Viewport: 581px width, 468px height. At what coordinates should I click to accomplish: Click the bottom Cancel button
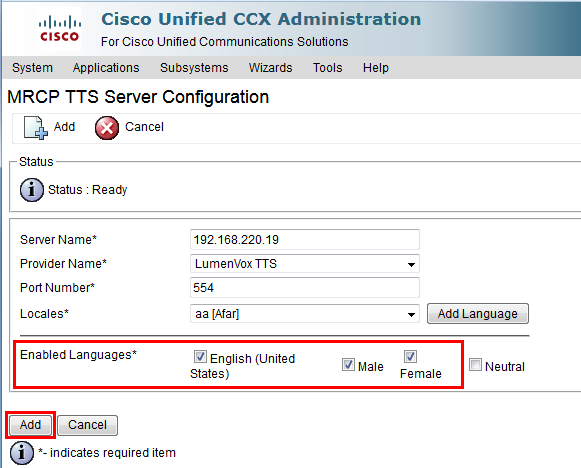(87, 425)
